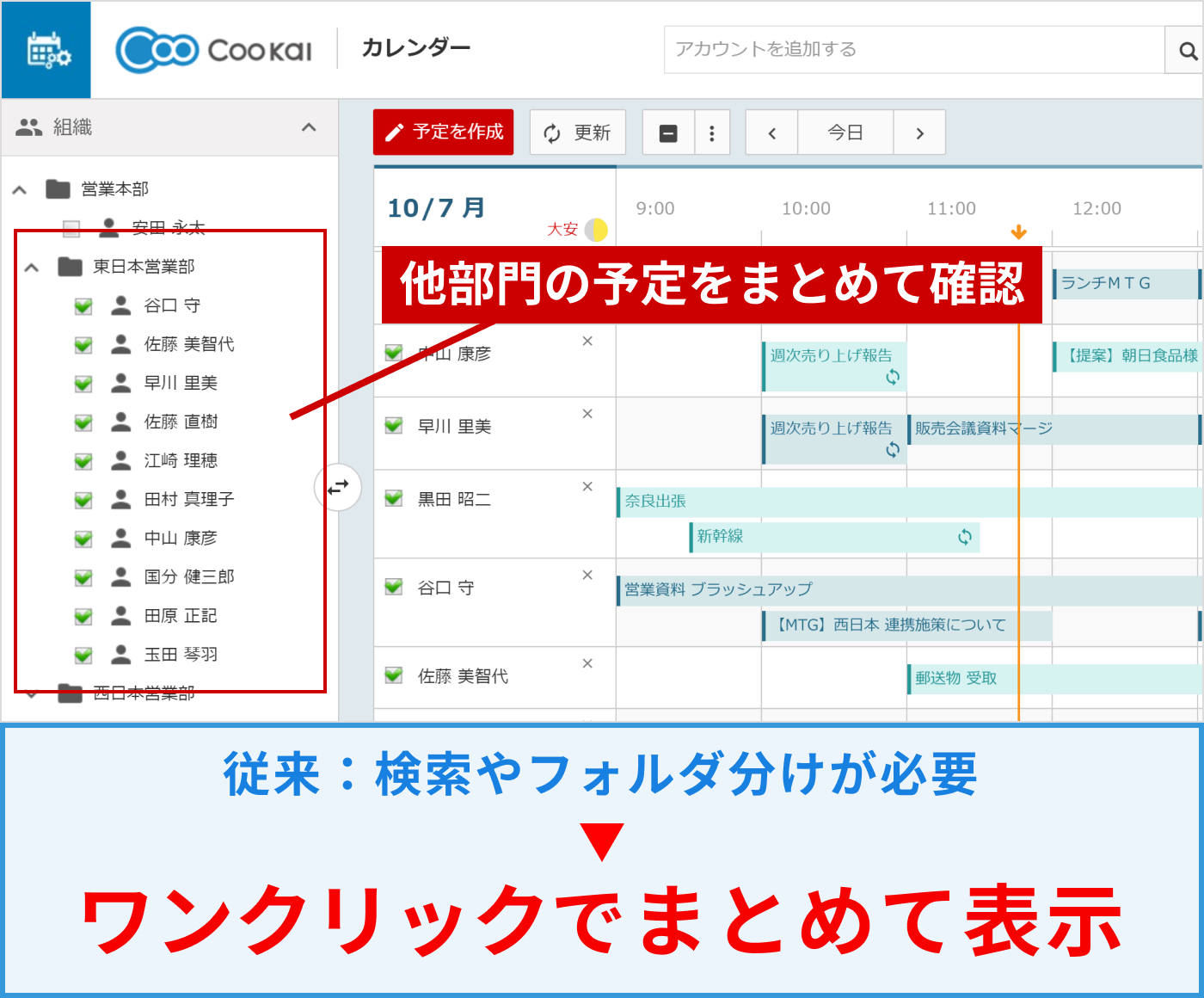Open the 営業資料 ブラッシュアップ event
Image resolution: width=1204 pixels, height=998 pixels.
910,590
